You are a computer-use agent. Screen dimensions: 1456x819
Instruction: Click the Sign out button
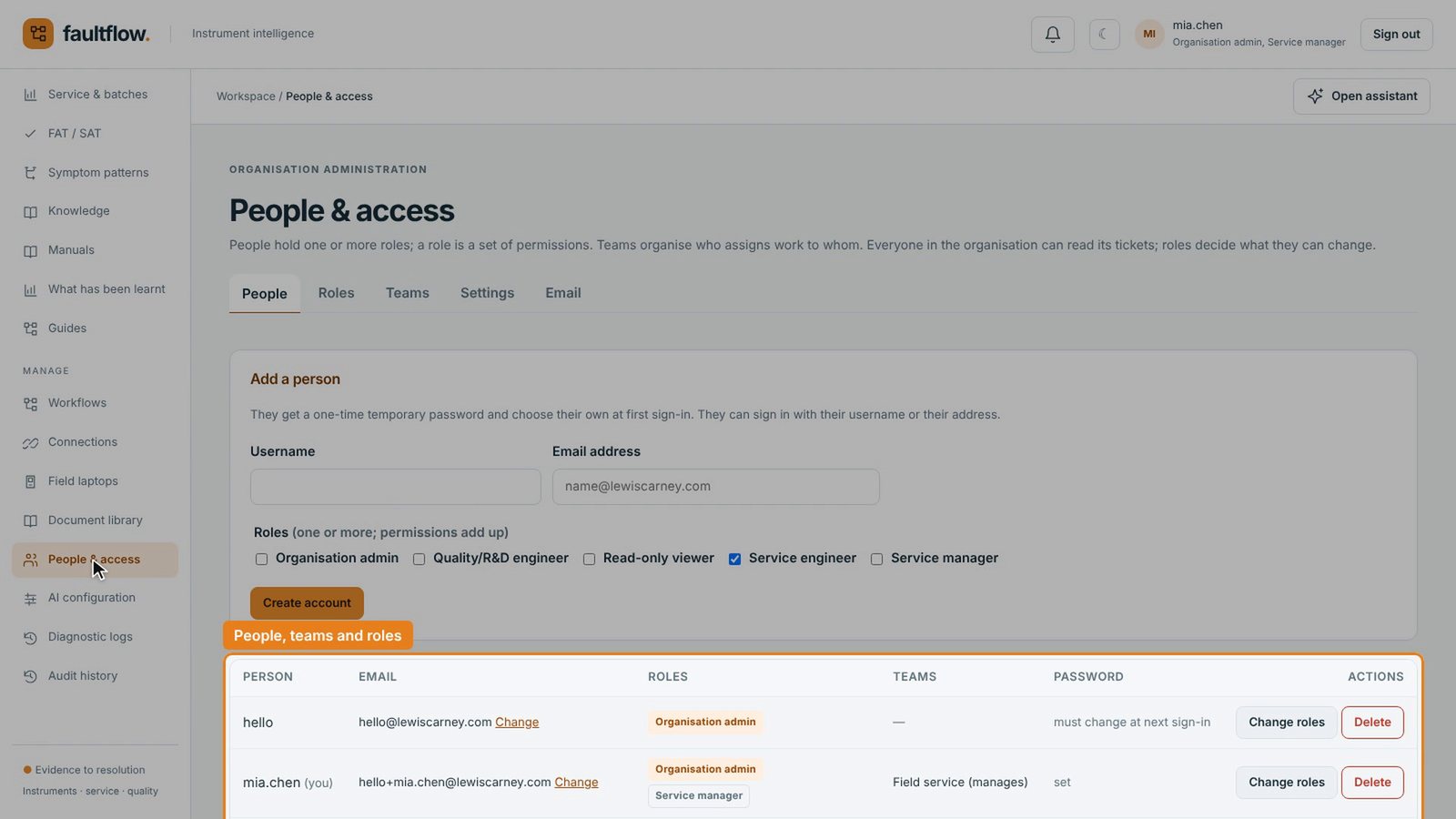click(1396, 34)
